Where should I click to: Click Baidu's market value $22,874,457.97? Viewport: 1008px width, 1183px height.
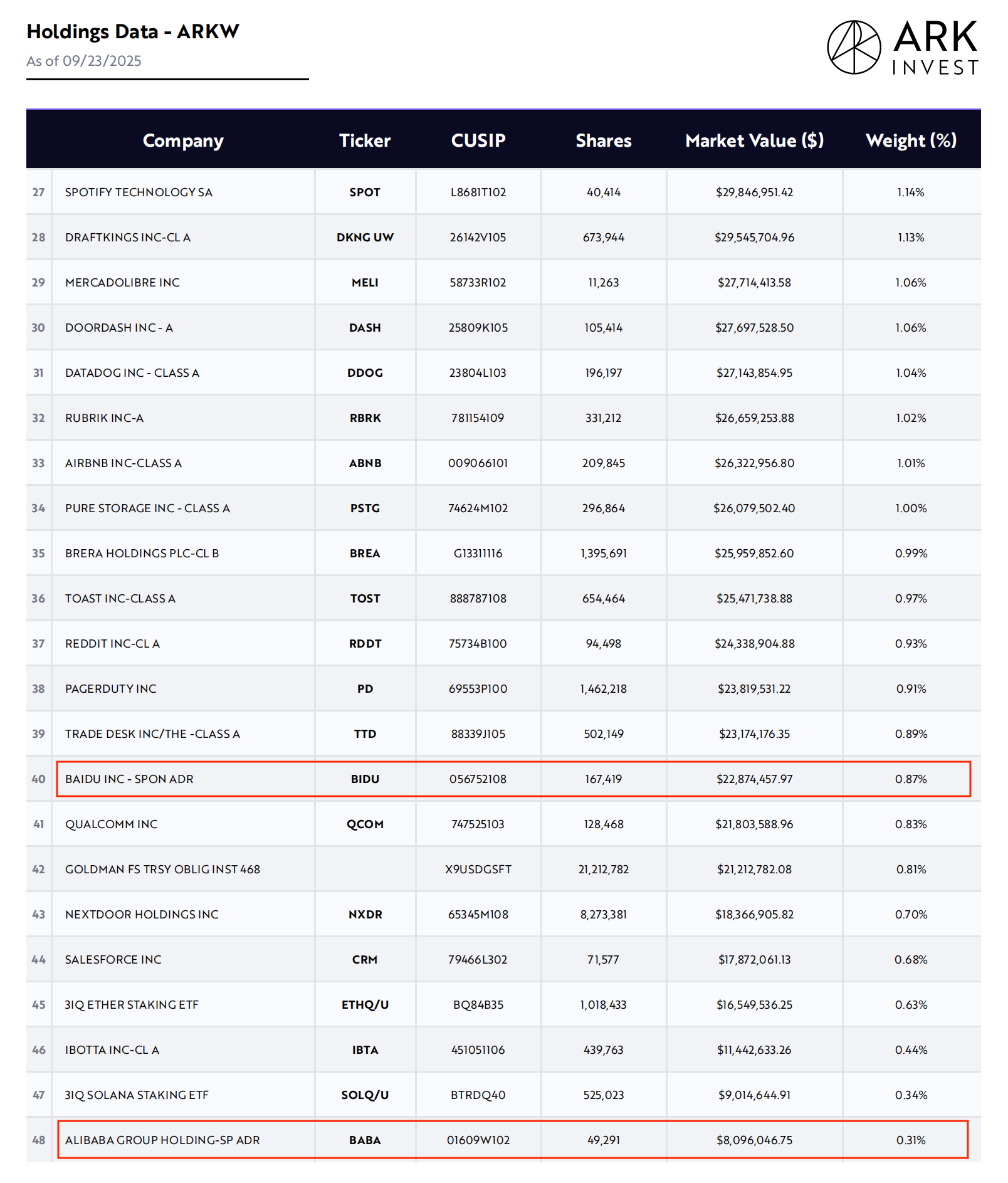tap(755, 779)
